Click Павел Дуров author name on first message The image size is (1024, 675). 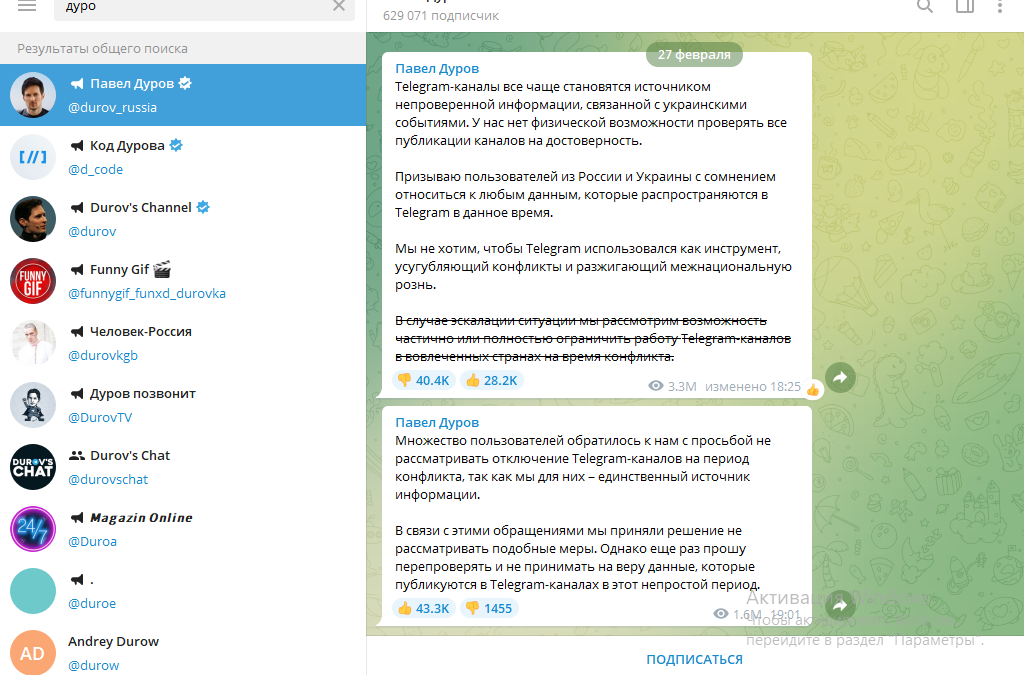tap(437, 69)
